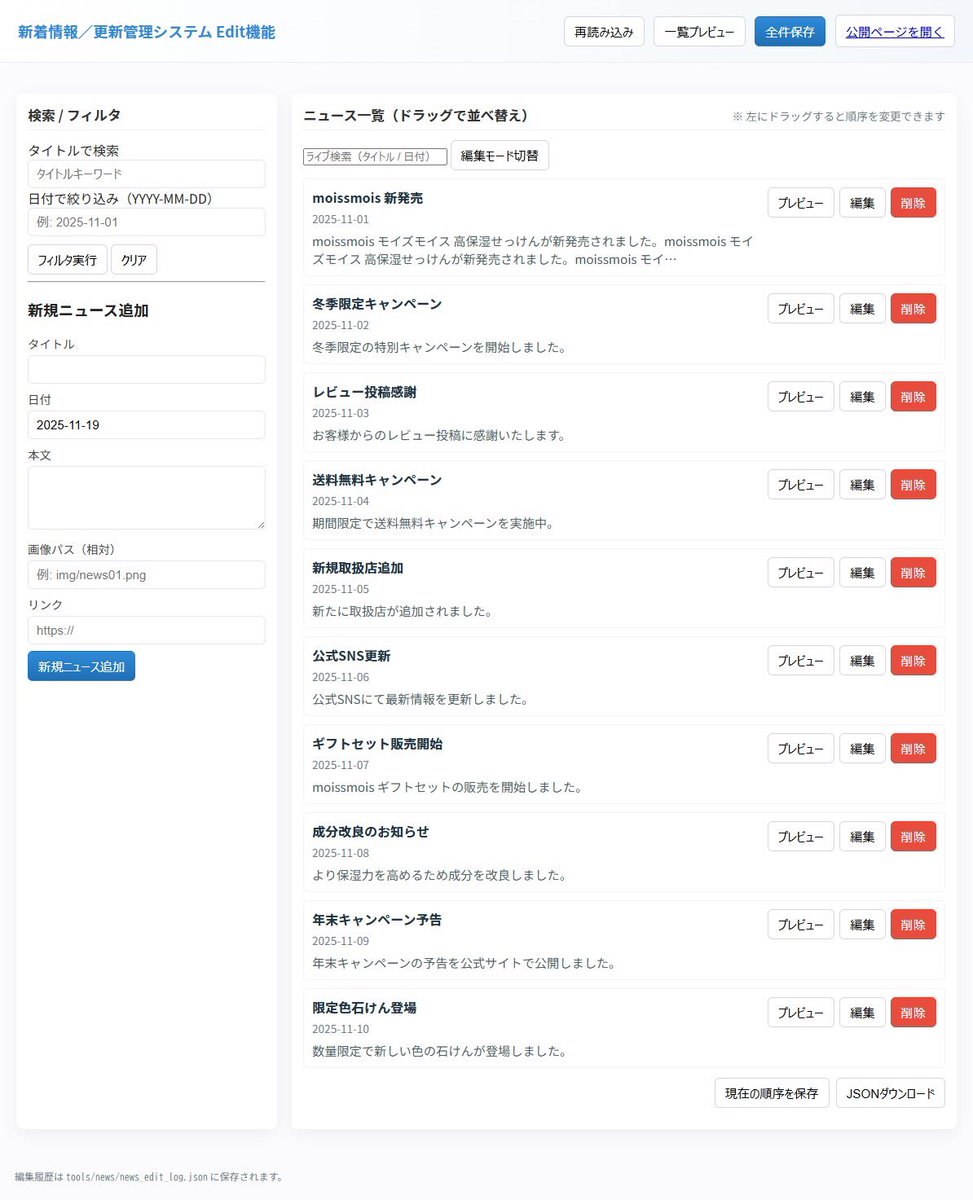Save the order with 現在の順序を保存
Viewport: 973px width, 1200px height.
click(771, 1093)
